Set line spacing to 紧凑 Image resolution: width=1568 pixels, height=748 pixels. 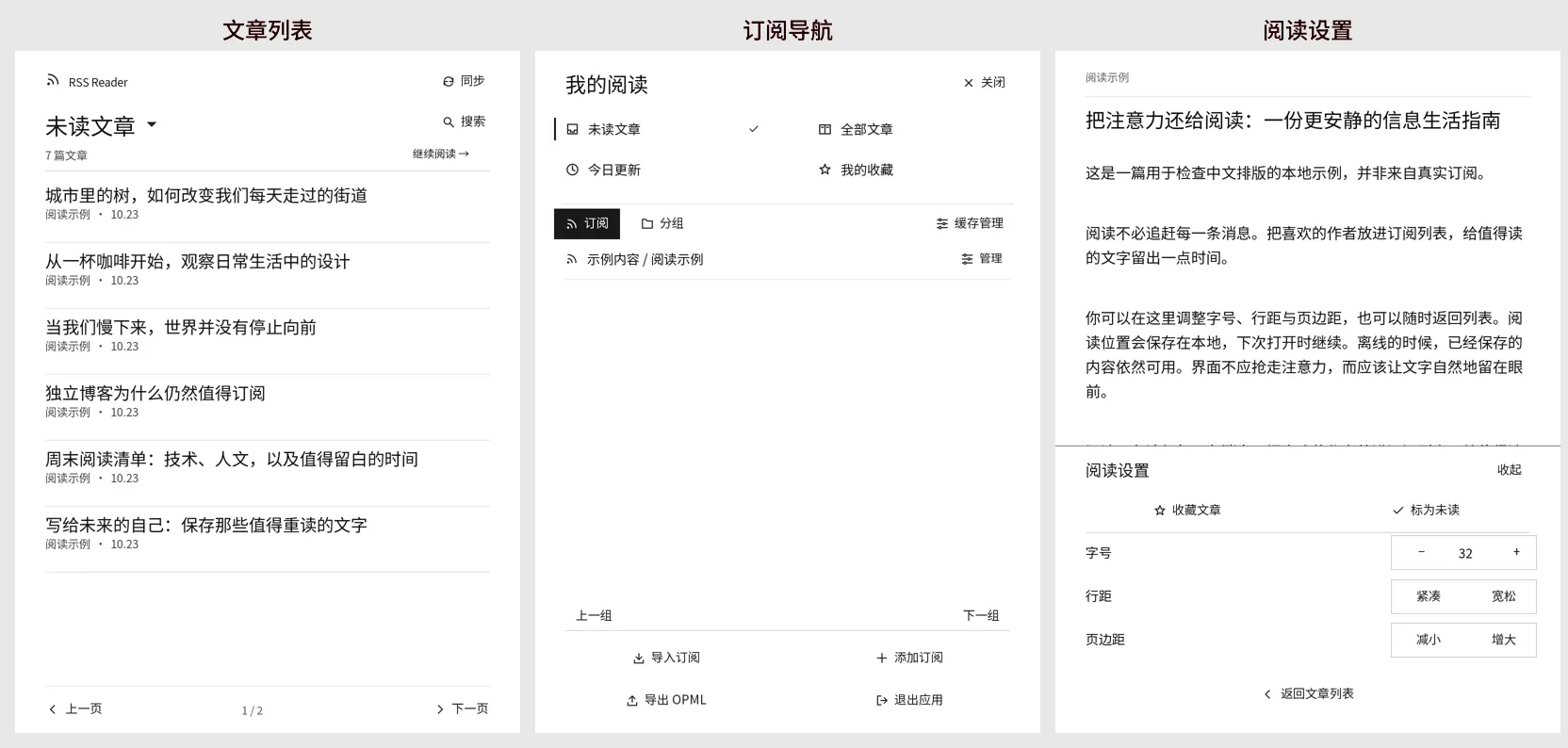(1429, 596)
